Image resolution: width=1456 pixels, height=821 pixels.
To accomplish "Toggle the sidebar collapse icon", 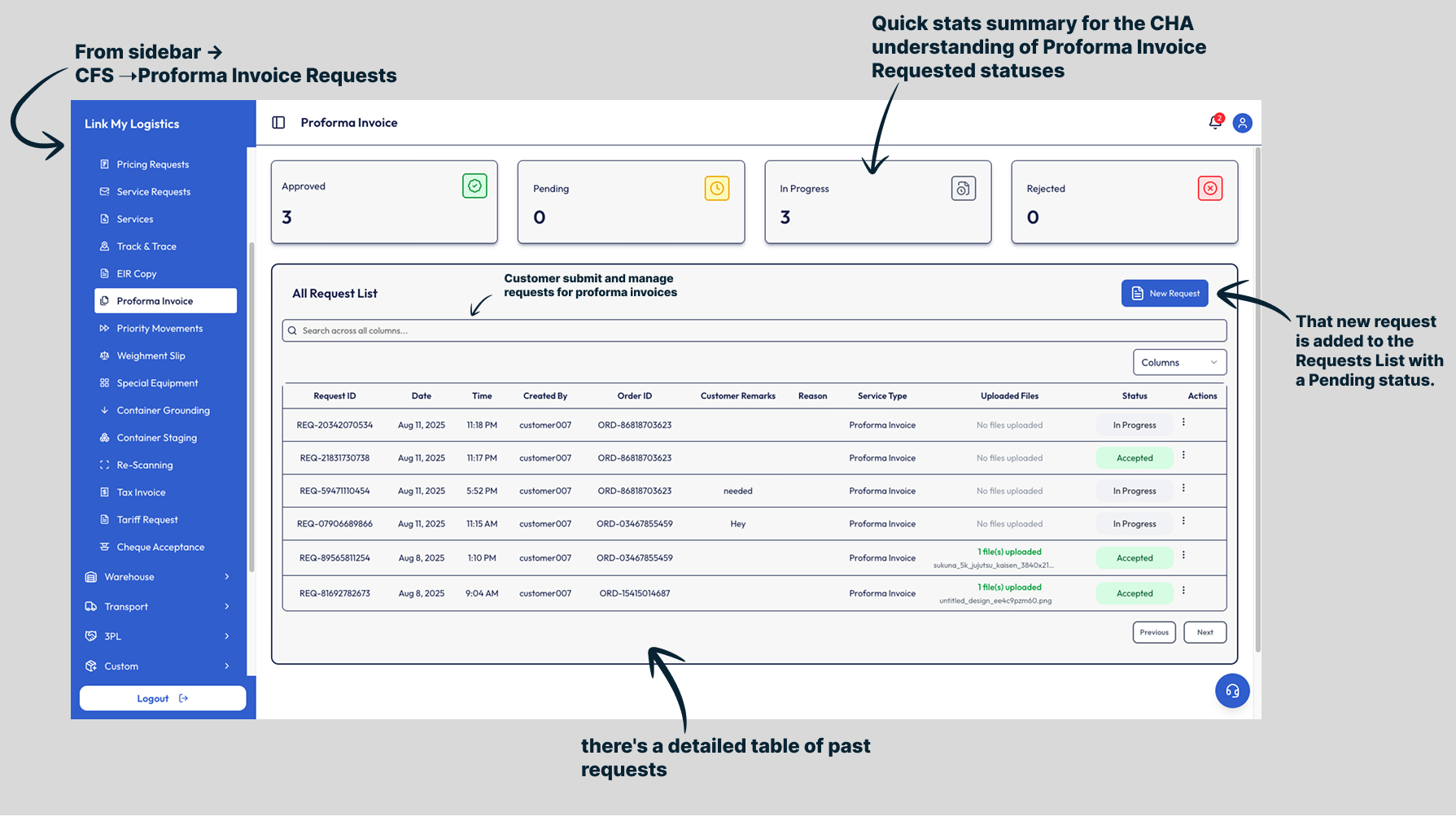I will pyautogui.click(x=278, y=123).
